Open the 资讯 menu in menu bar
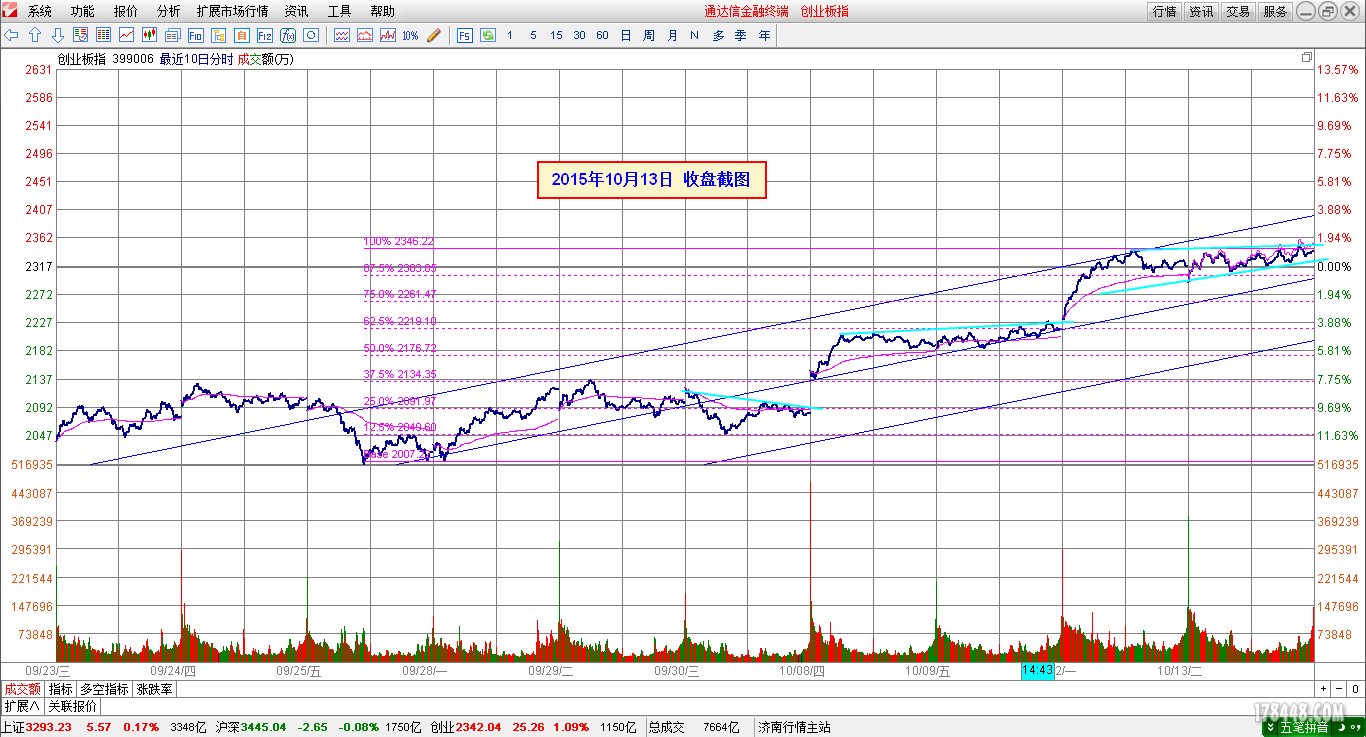1366x737 pixels. click(x=296, y=11)
